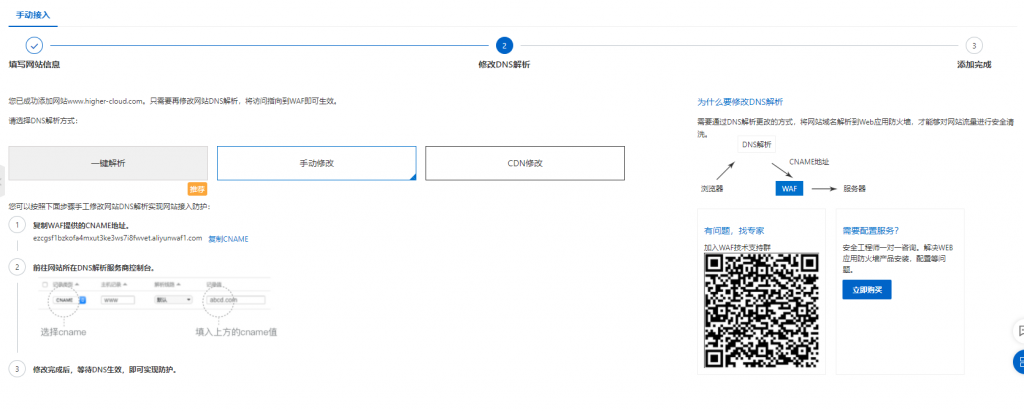The height and width of the screenshot is (411, 1024).
Task: Open the 默认 line dropdown in example
Action: pos(173,300)
